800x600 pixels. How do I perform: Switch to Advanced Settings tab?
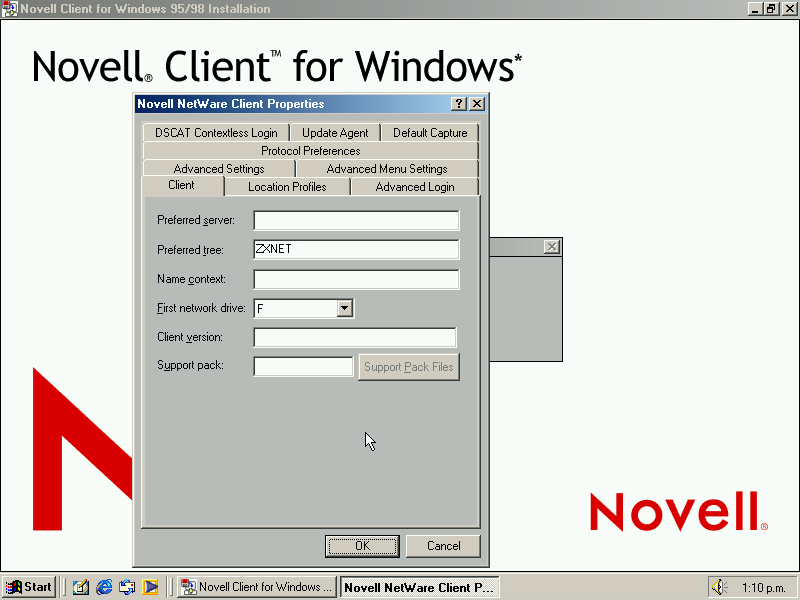(219, 168)
